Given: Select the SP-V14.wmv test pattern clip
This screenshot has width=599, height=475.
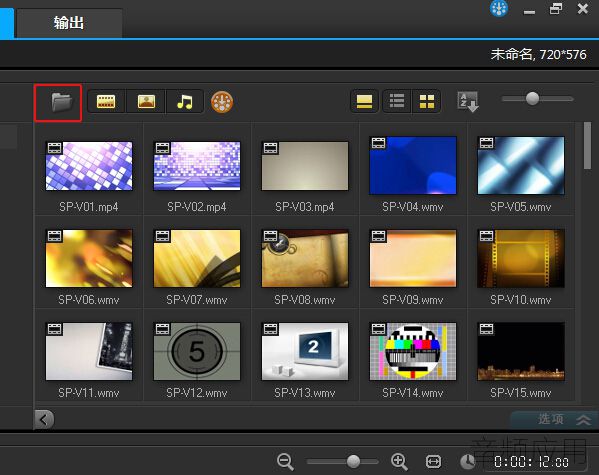Looking at the screenshot, I should tap(413, 352).
